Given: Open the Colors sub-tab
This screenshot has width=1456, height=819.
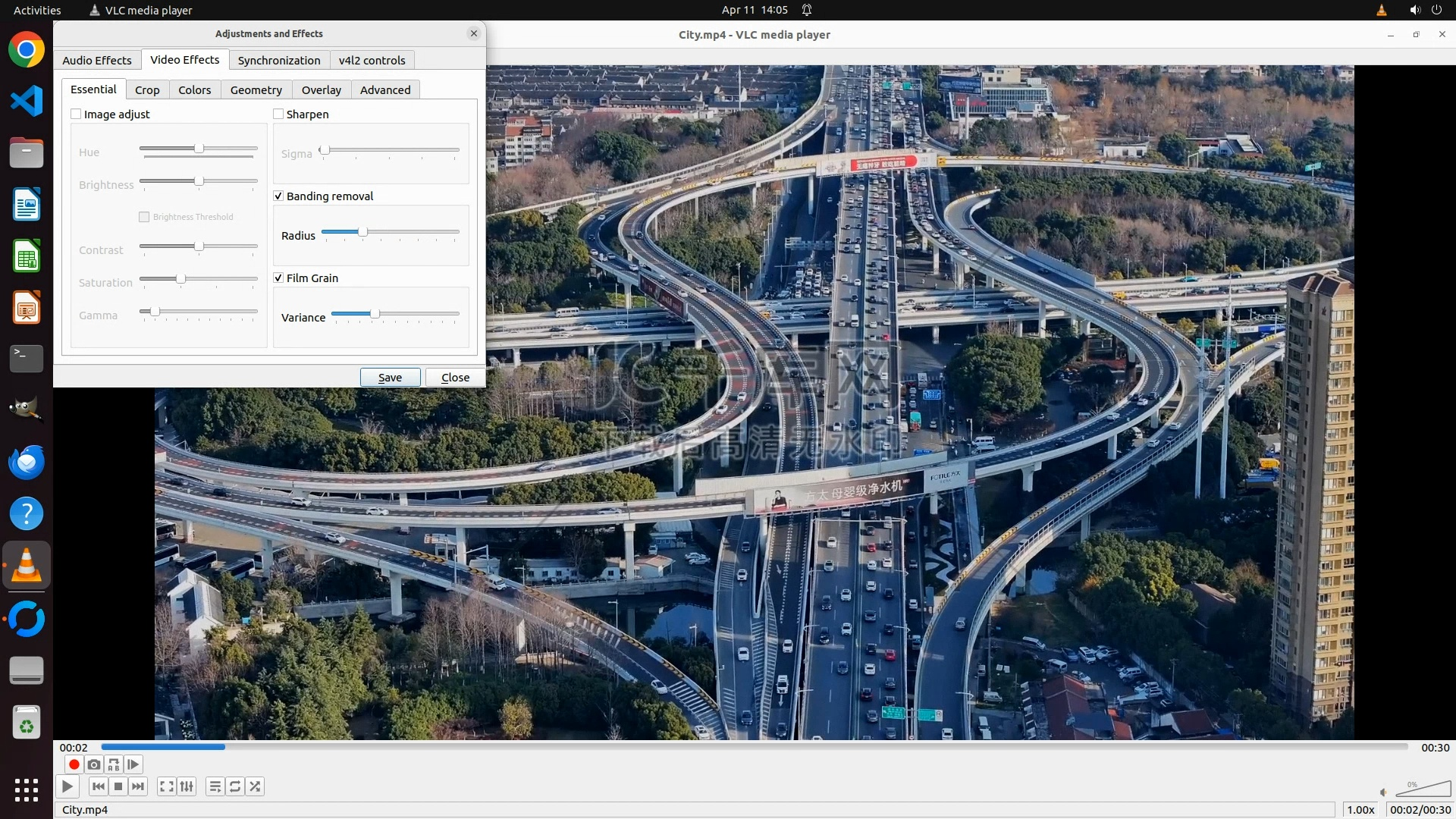Looking at the screenshot, I should click(x=195, y=90).
